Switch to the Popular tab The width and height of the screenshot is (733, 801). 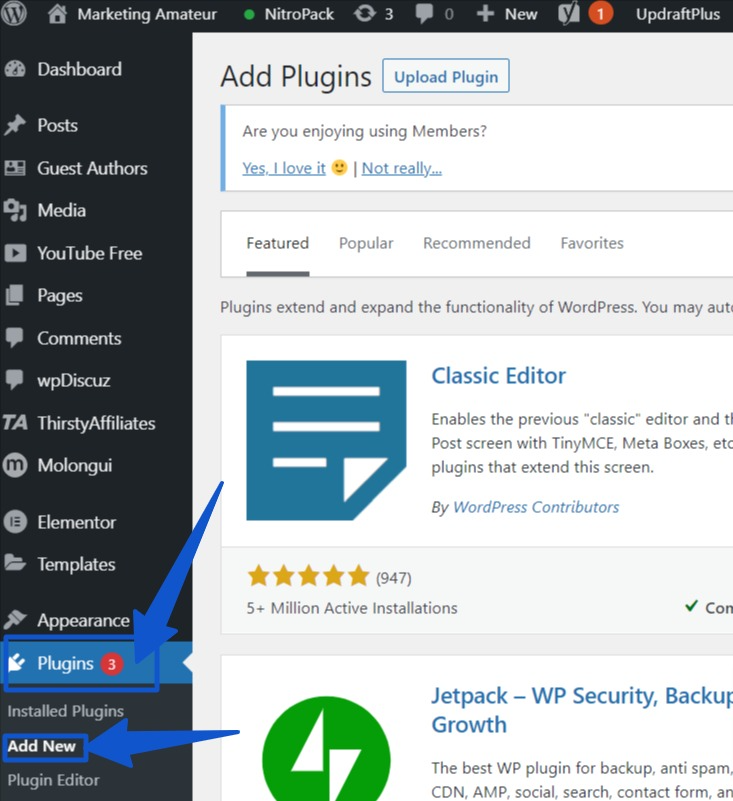tap(366, 243)
